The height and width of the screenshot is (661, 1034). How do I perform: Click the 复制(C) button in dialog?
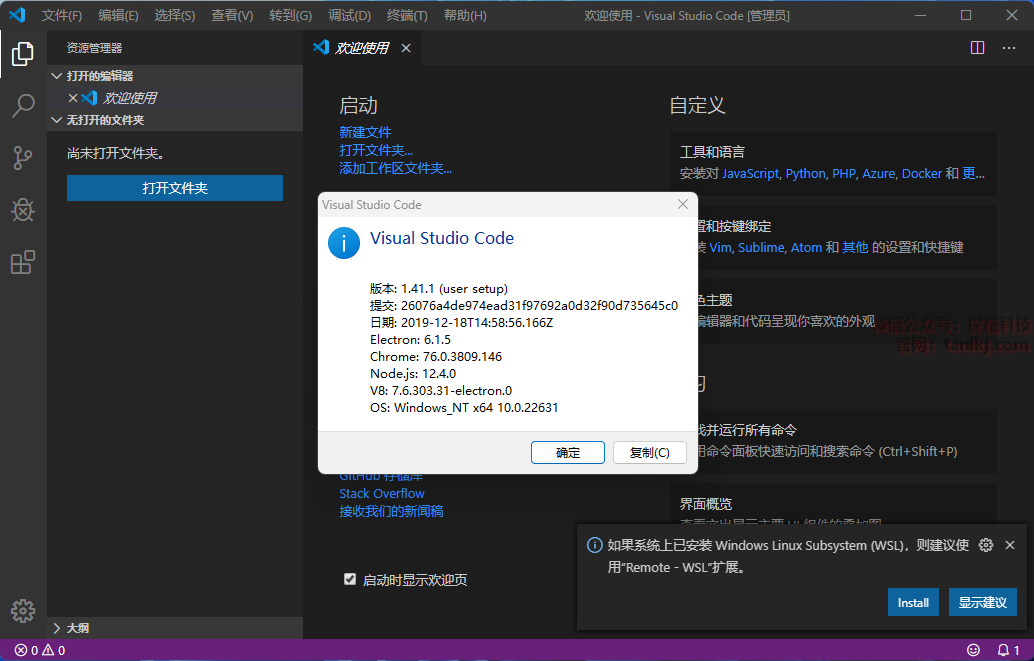click(649, 452)
